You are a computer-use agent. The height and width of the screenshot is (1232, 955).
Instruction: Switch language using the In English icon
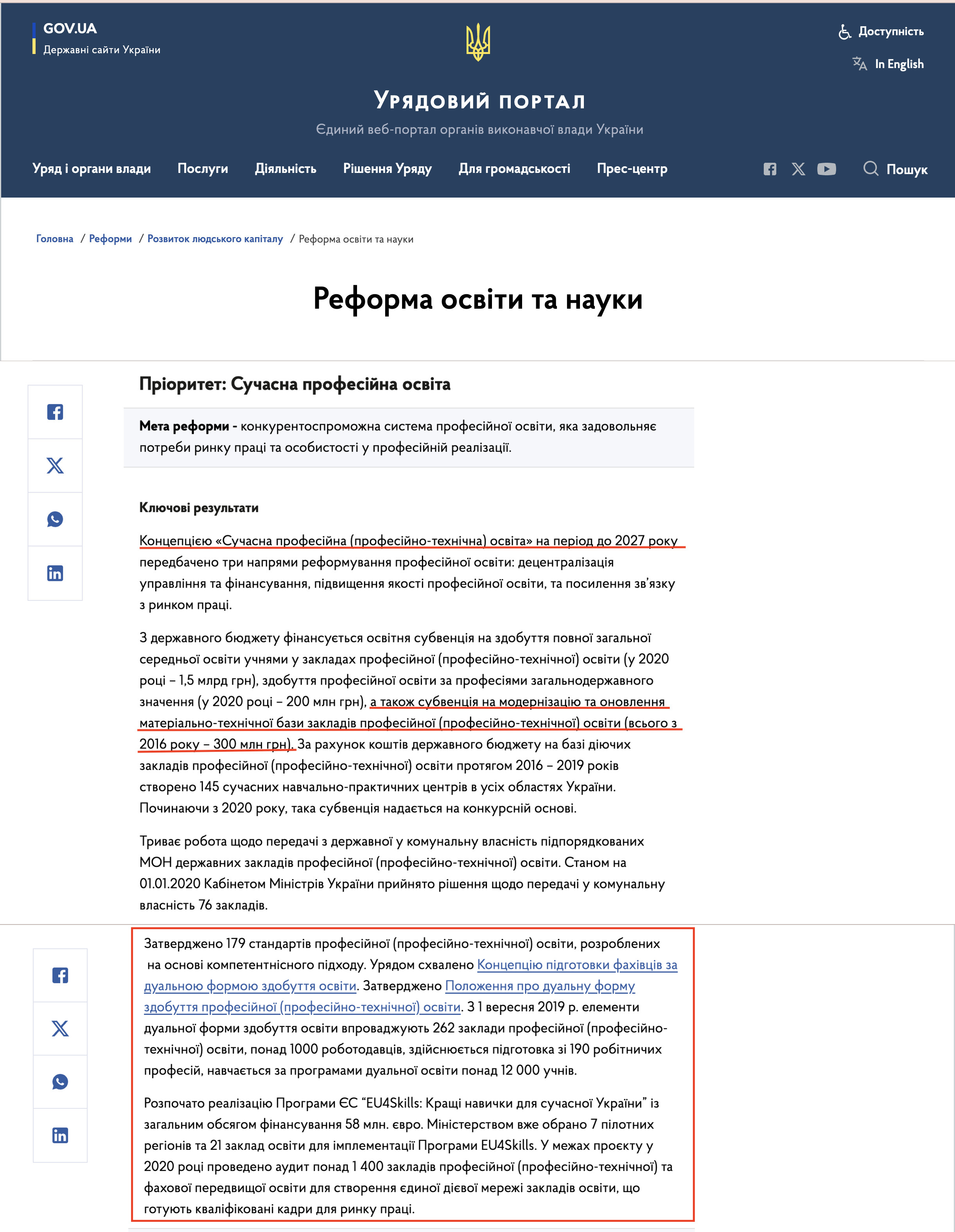tap(859, 64)
